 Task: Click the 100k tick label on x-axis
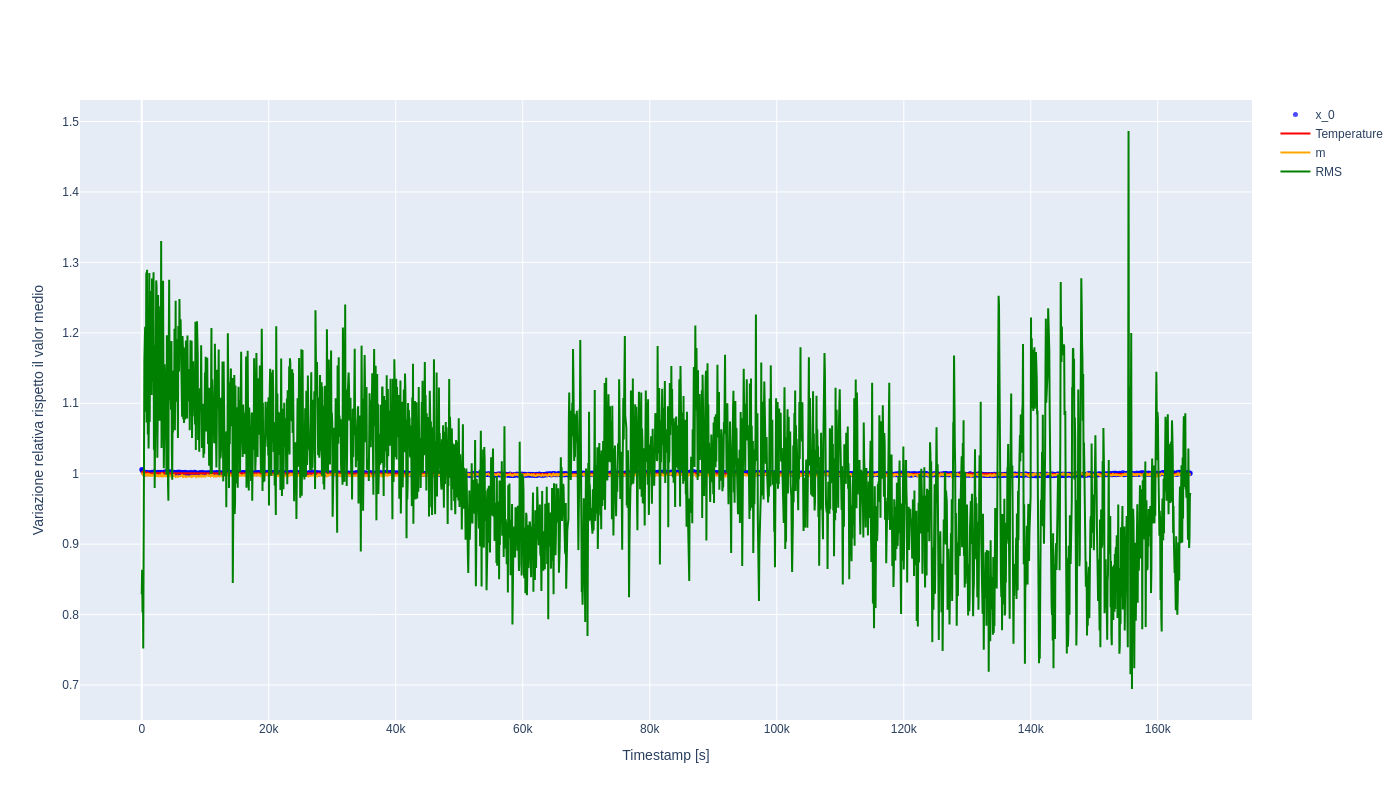point(776,729)
